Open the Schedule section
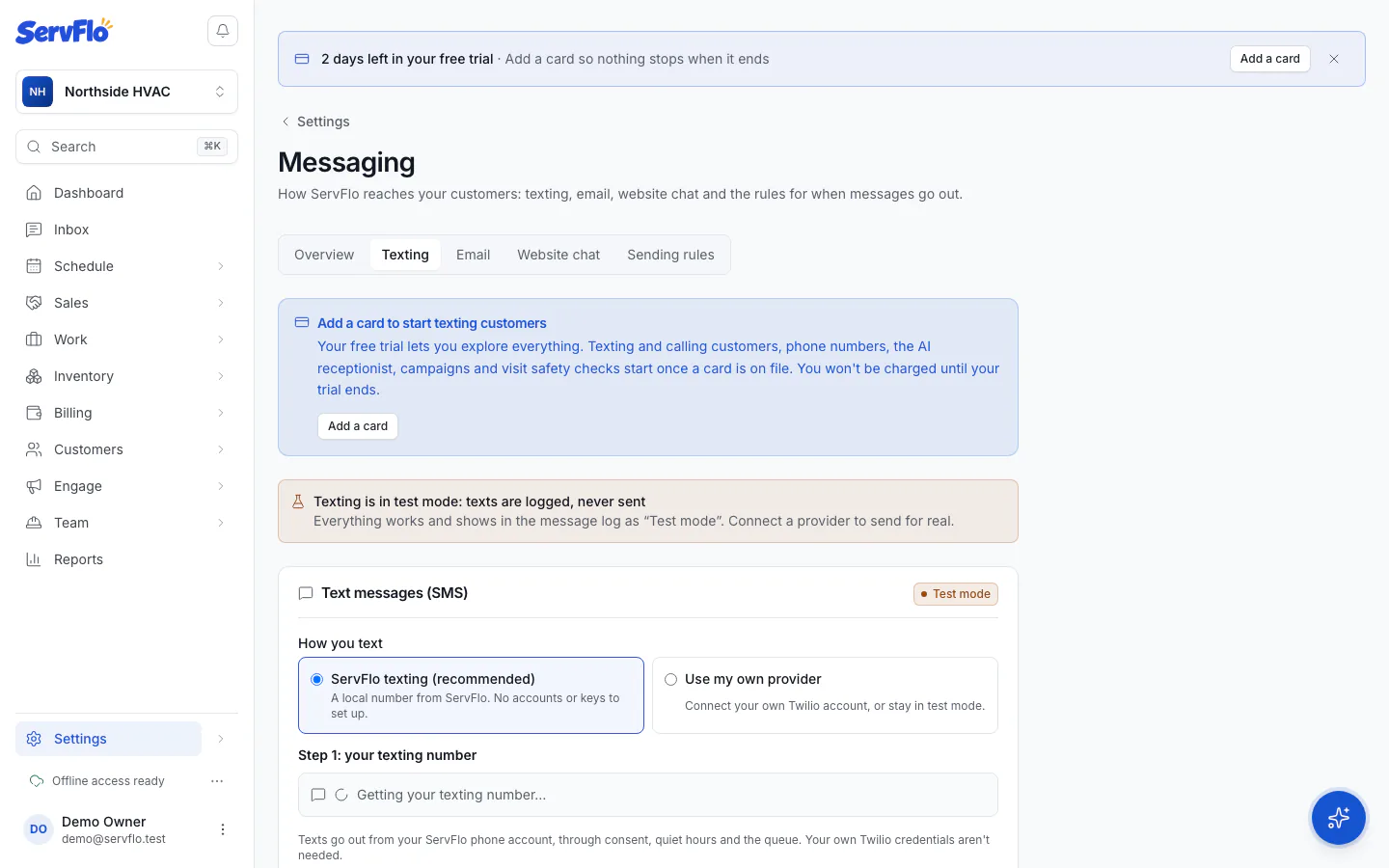 pos(108,266)
